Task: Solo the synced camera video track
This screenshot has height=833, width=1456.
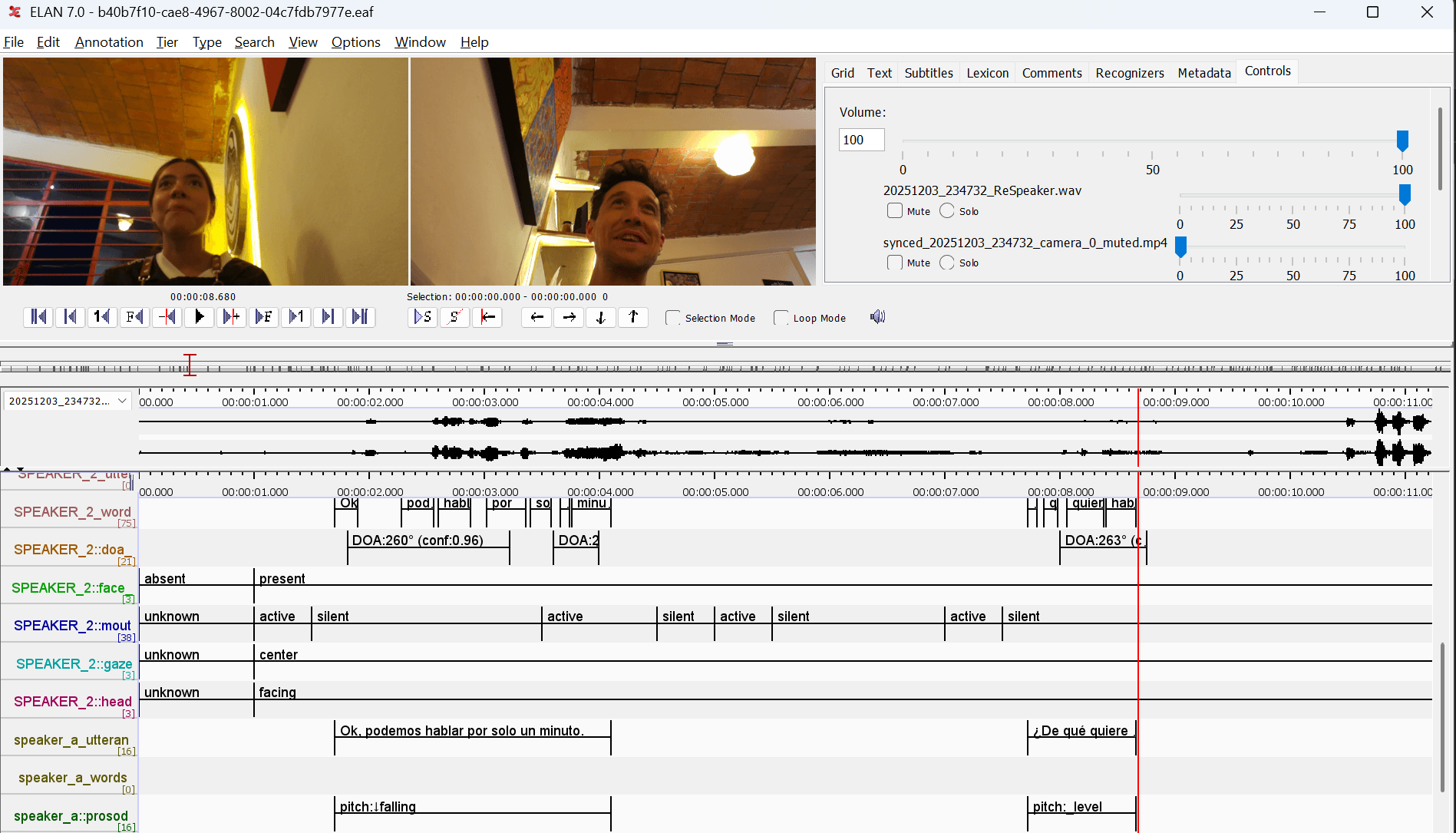Action: (946, 263)
